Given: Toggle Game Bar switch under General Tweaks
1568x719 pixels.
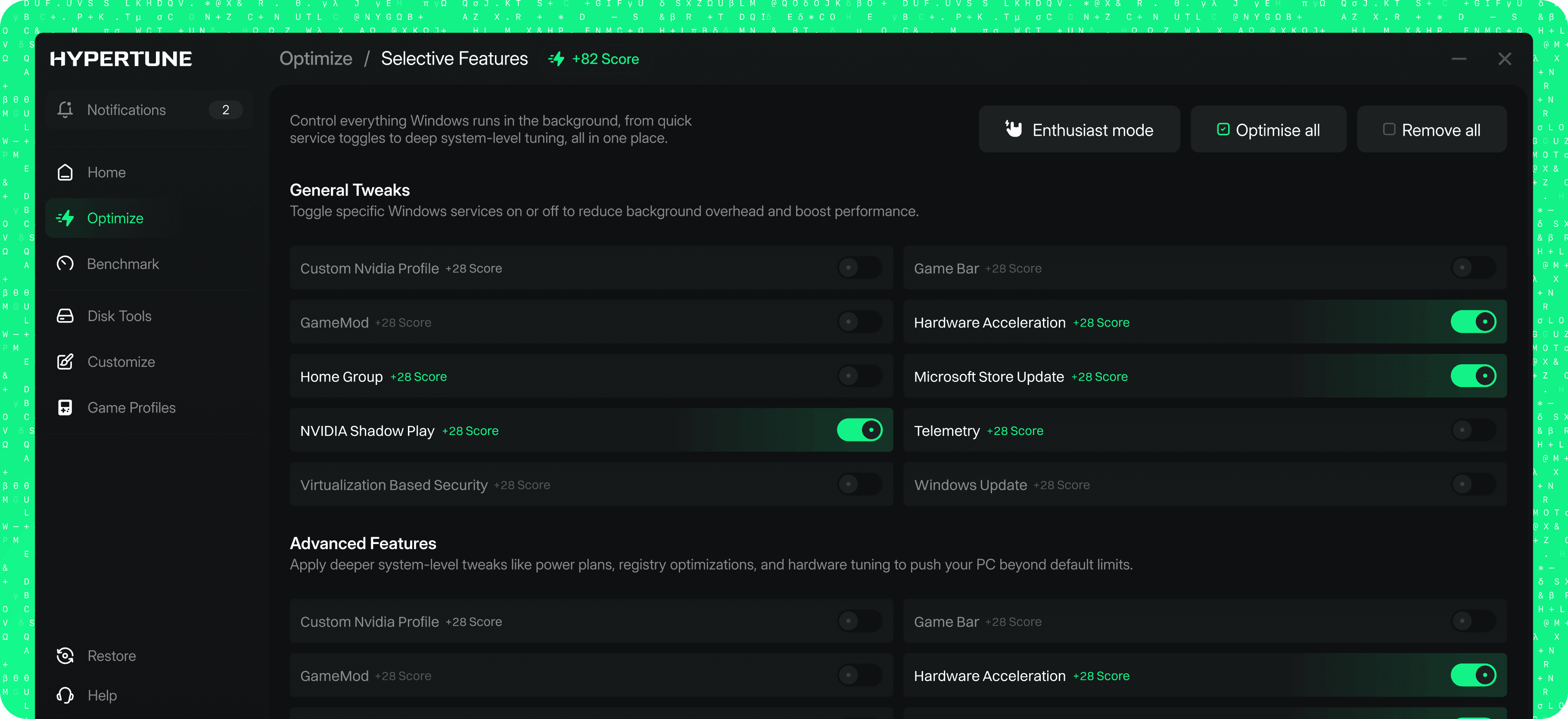Looking at the screenshot, I should click(1473, 268).
